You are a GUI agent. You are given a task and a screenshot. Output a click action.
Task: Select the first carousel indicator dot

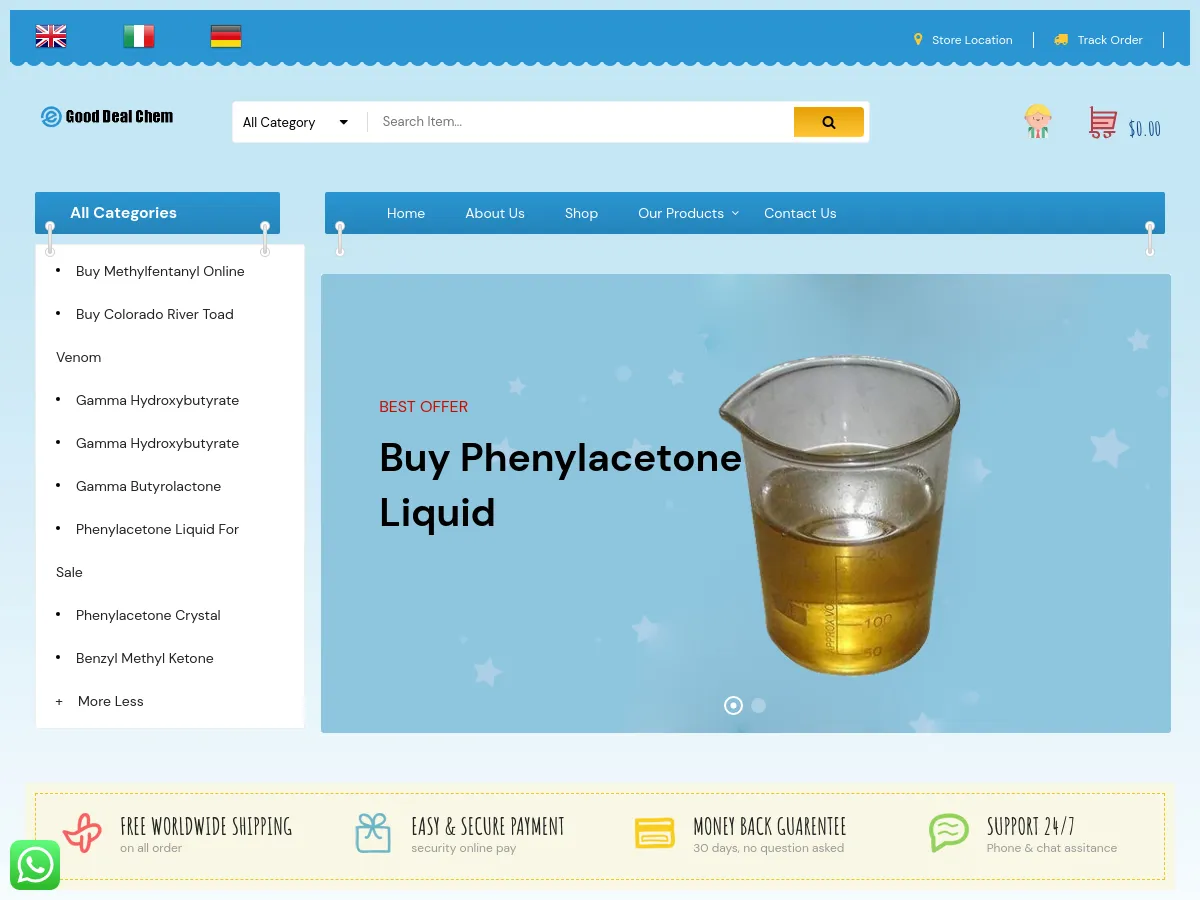pos(733,705)
